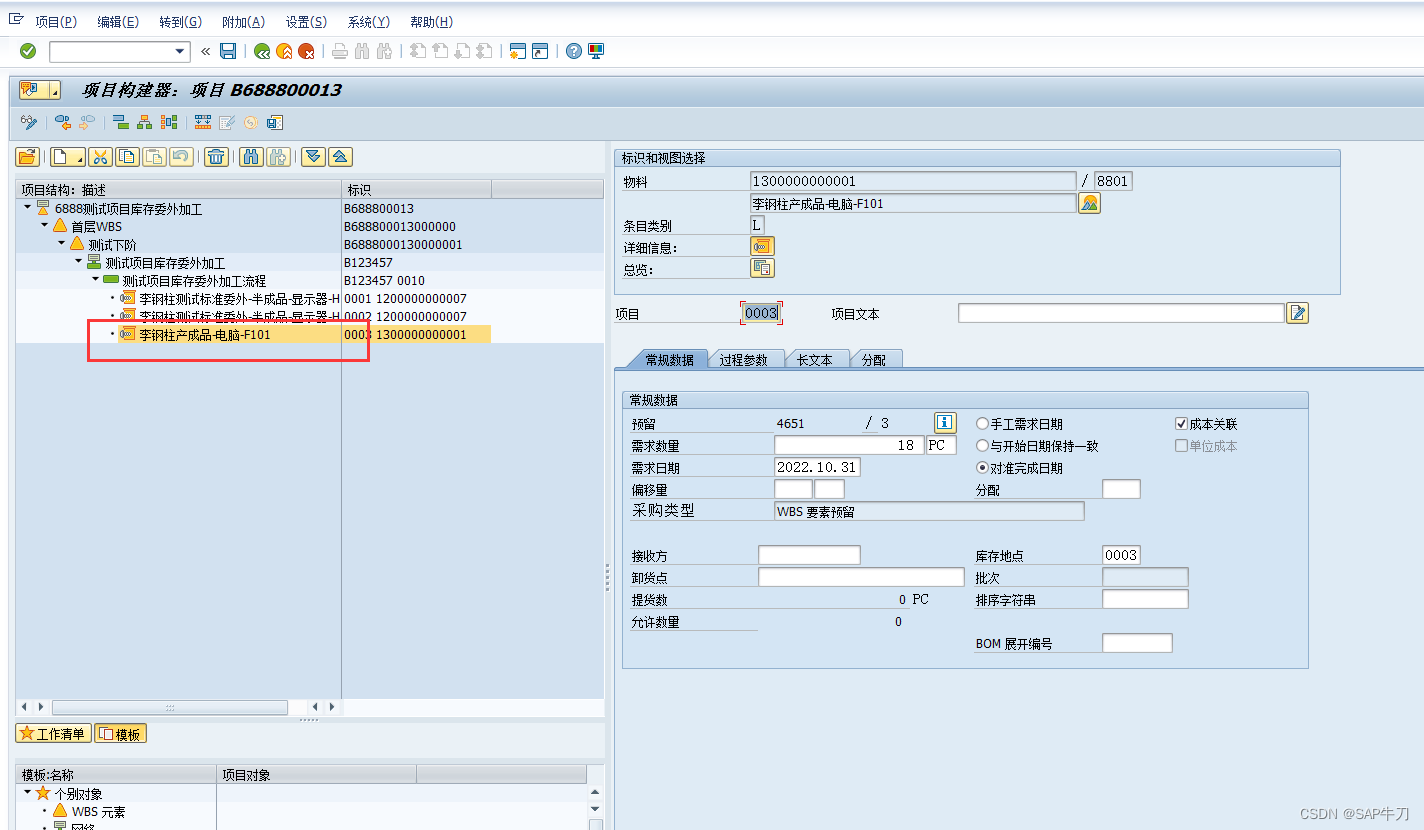Open the 系统(Y) menu
This screenshot has width=1424, height=830.
pyautogui.click(x=368, y=22)
